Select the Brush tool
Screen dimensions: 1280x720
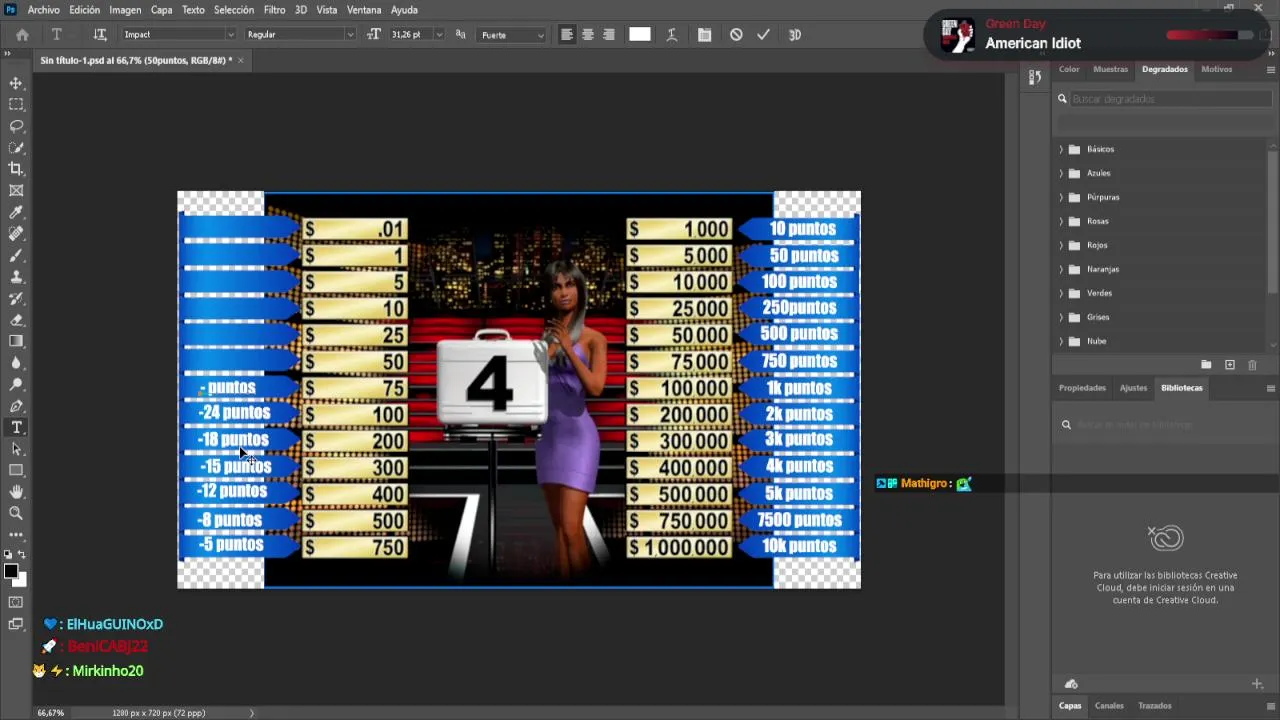point(16,255)
